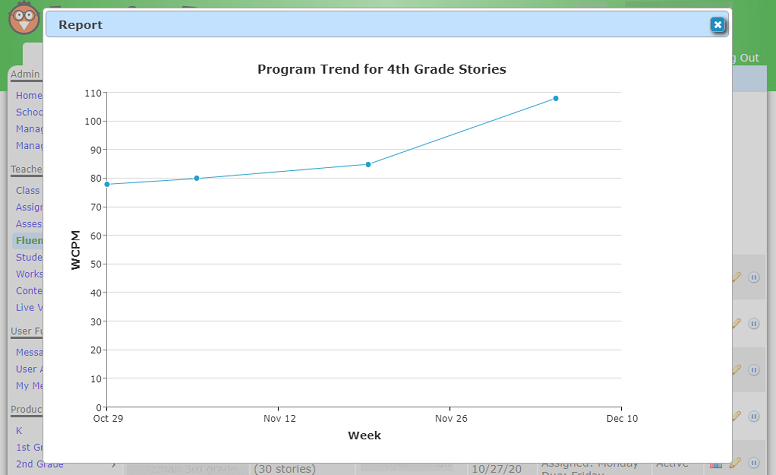Click the chart data point at 80 WCPM
Viewport: 776px width, 475px height.
[x=196, y=178]
